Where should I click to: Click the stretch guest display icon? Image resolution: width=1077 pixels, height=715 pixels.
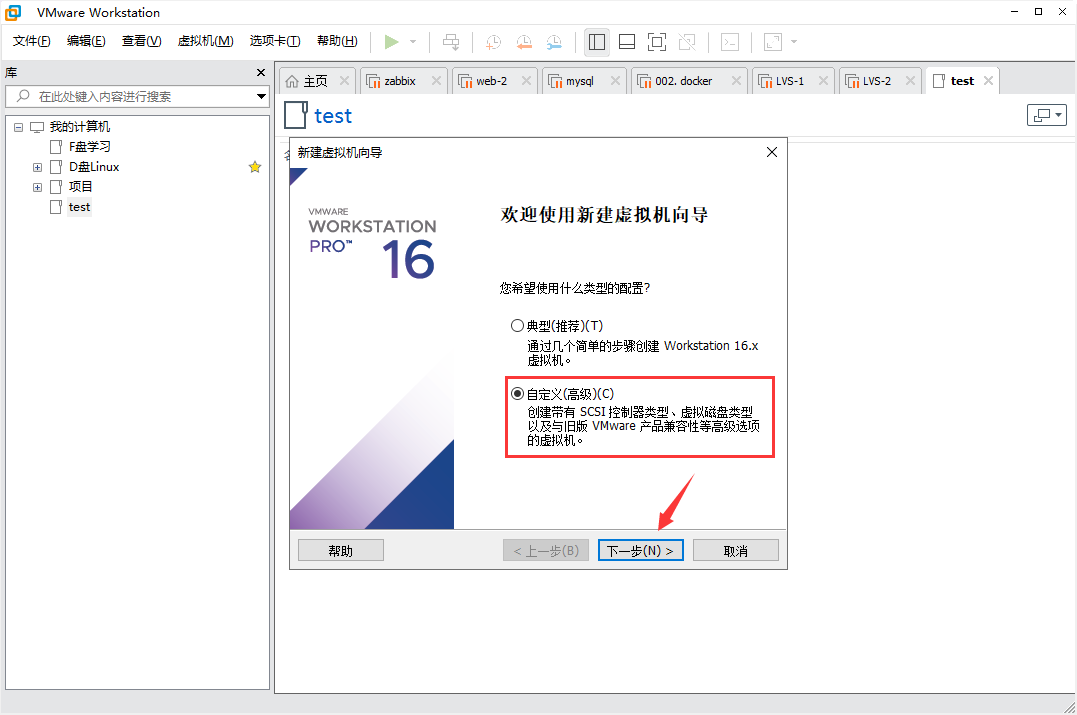(773, 42)
